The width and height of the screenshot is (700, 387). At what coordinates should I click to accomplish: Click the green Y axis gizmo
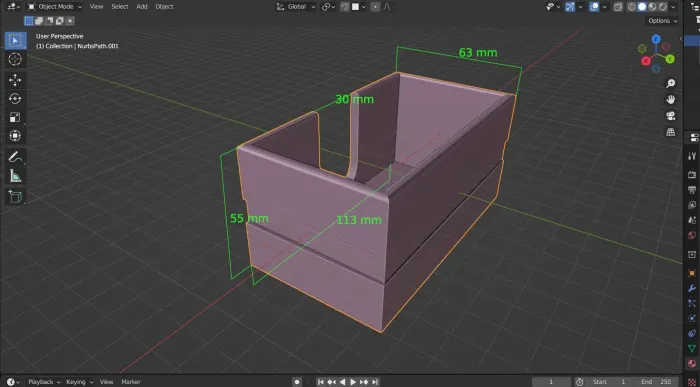(x=670, y=59)
